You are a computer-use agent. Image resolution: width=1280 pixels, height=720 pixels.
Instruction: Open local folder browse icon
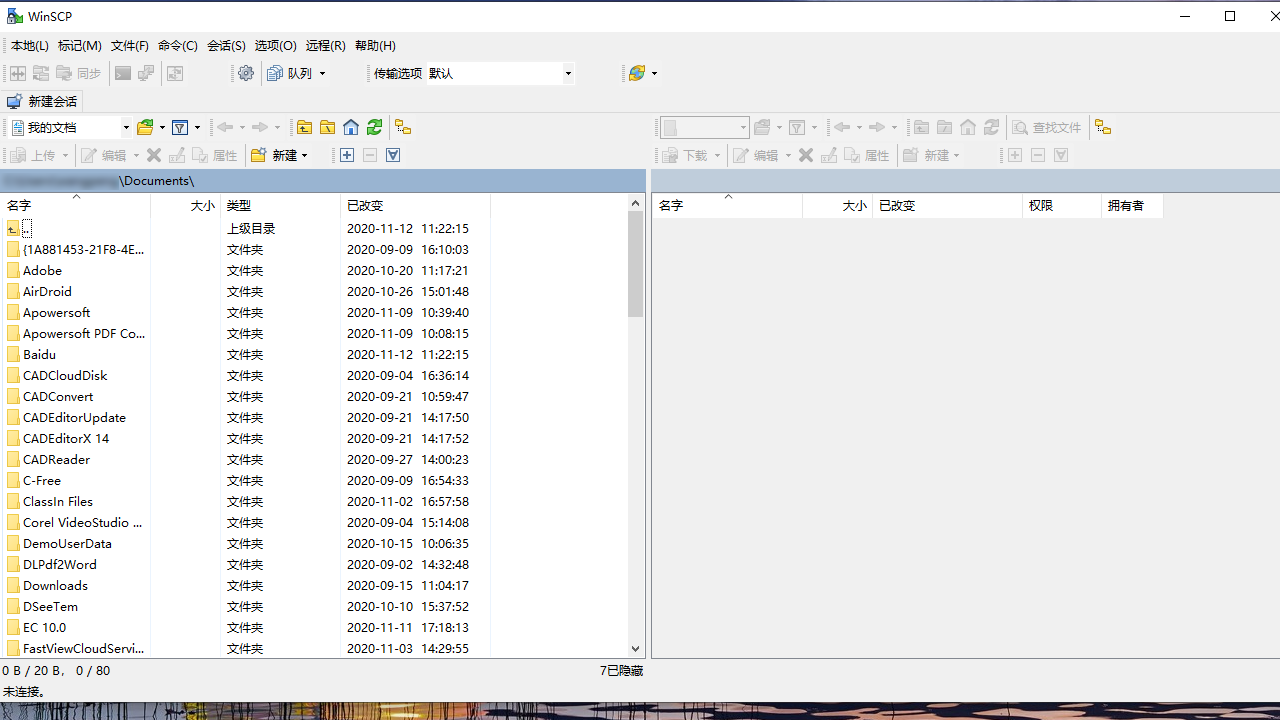tap(146, 127)
